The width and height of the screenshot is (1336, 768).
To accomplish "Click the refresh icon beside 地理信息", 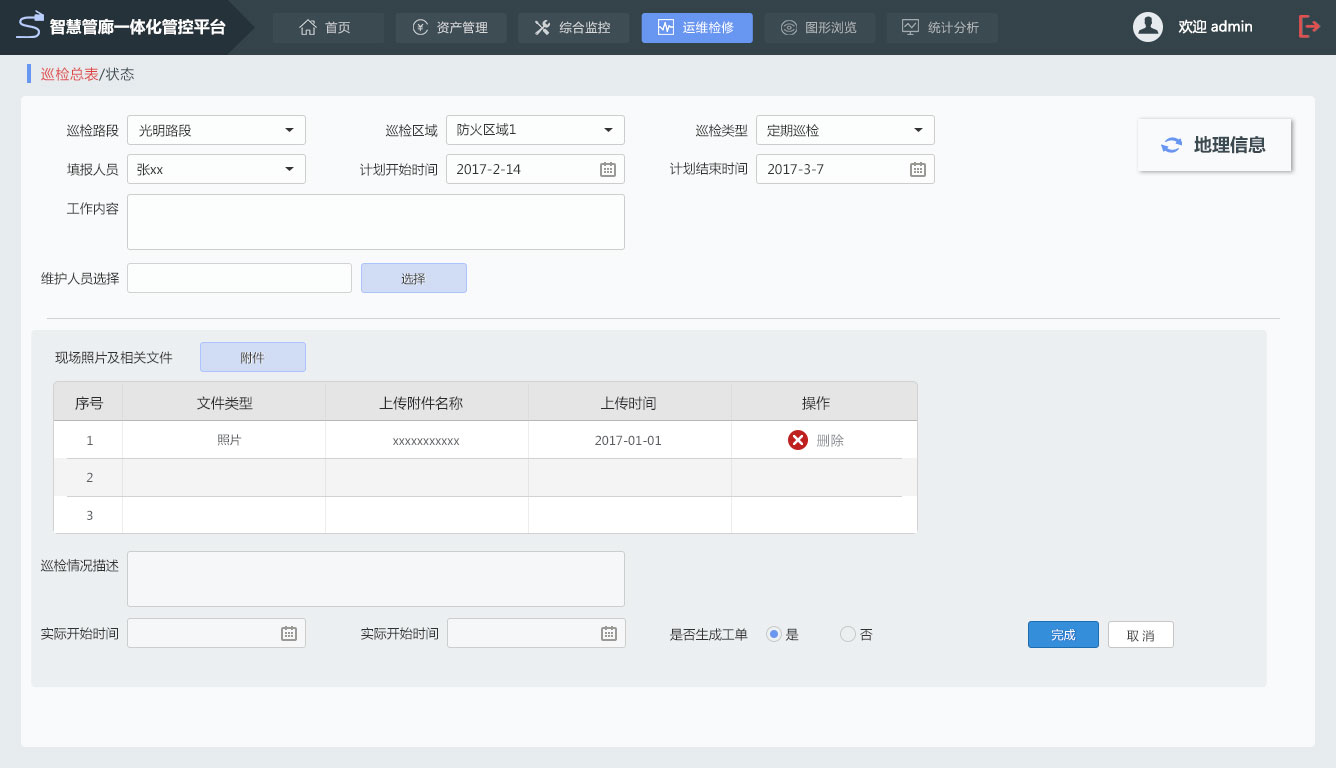I will pyautogui.click(x=1171, y=145).
